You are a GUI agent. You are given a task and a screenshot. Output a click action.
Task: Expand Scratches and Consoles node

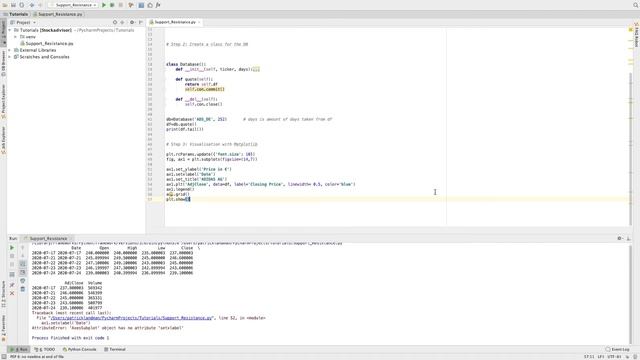(x=10, y=57)
